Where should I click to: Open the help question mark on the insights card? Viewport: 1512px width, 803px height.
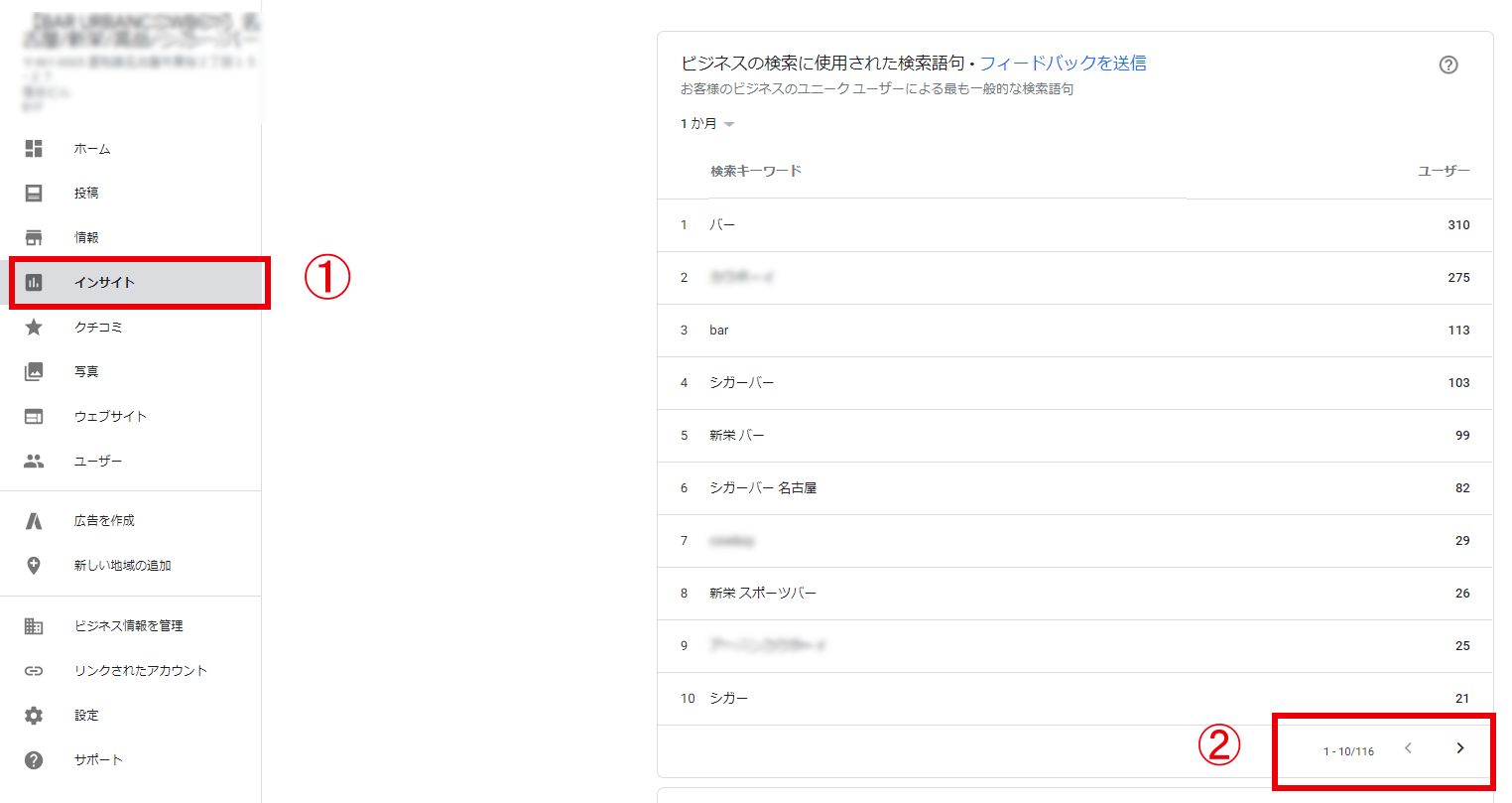click(x=1449, y=64)
